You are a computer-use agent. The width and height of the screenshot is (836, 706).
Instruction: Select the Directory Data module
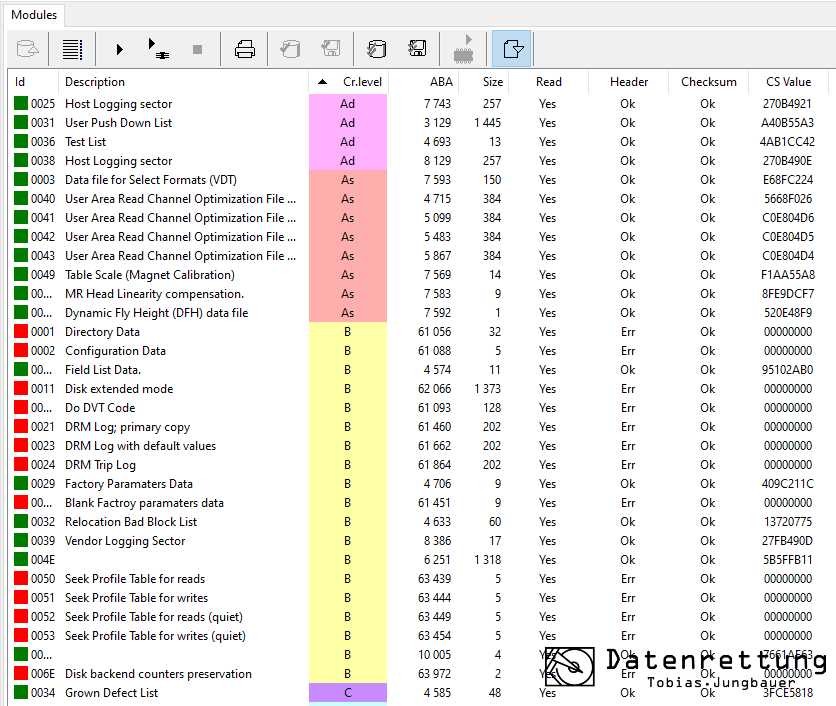419,332
